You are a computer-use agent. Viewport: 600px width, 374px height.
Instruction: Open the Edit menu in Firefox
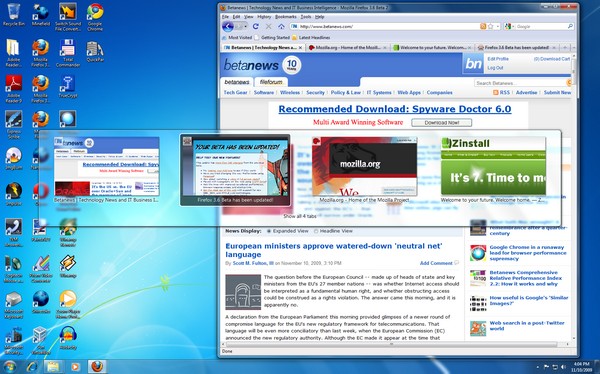[236, 17]
